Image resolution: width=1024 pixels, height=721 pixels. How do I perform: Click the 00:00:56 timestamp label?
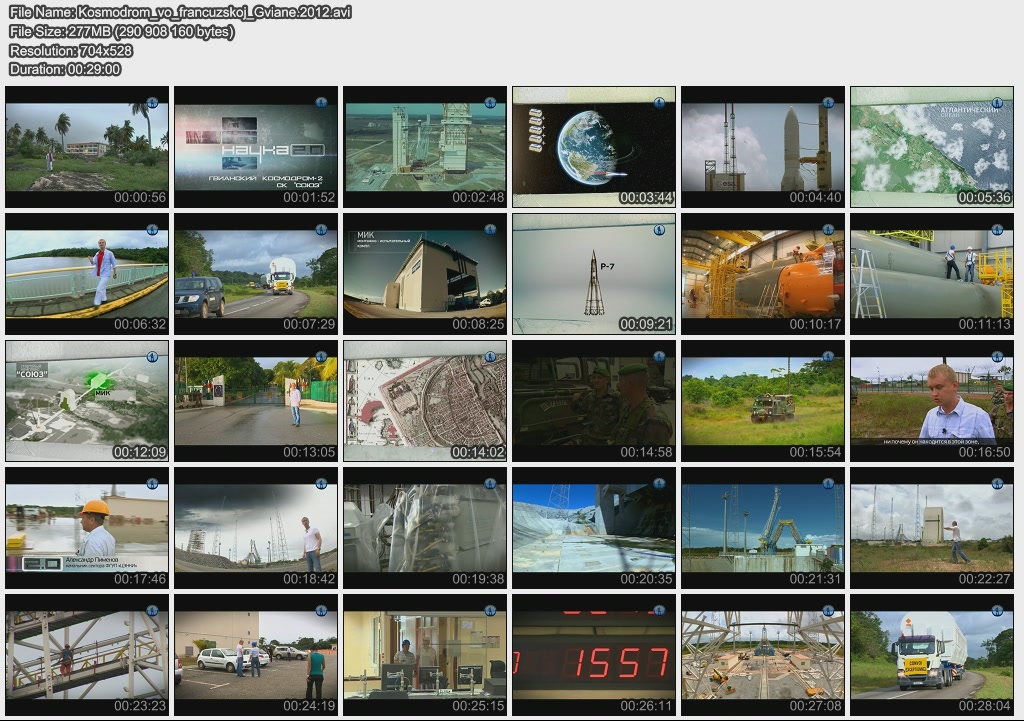pos(140,198)
